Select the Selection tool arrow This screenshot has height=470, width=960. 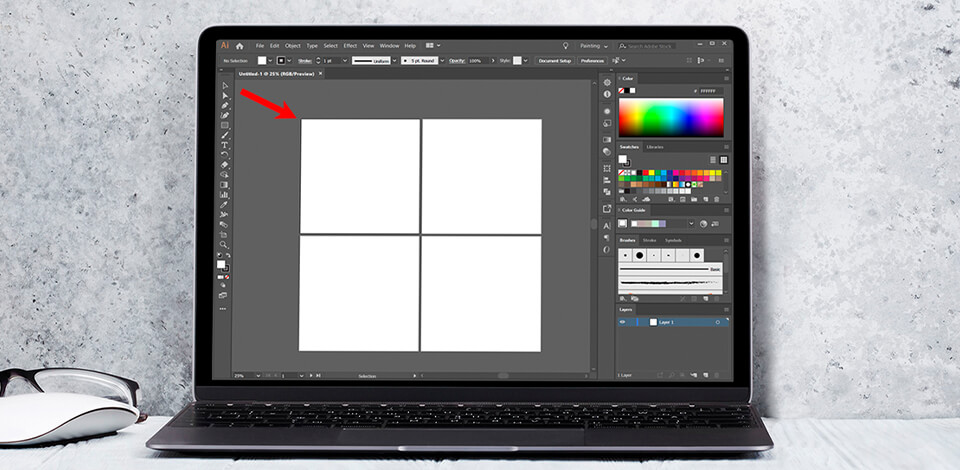point(225,86)
